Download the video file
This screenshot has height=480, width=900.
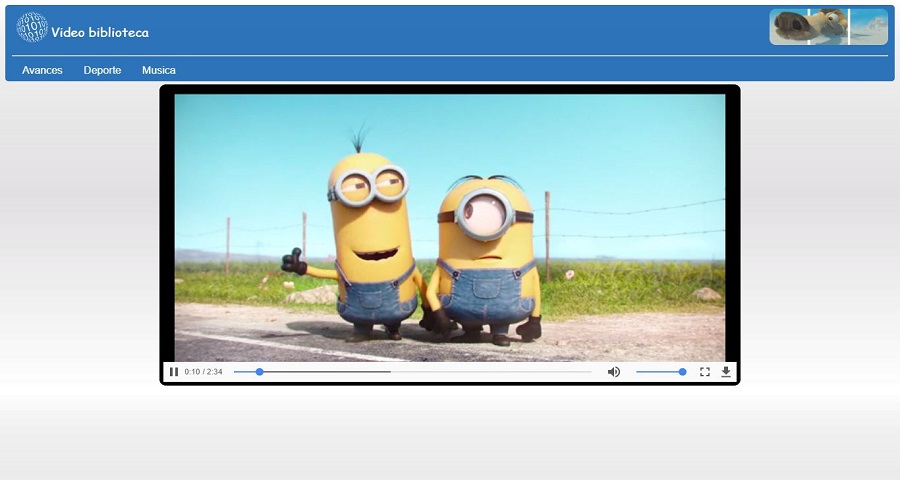pos(726,372)
